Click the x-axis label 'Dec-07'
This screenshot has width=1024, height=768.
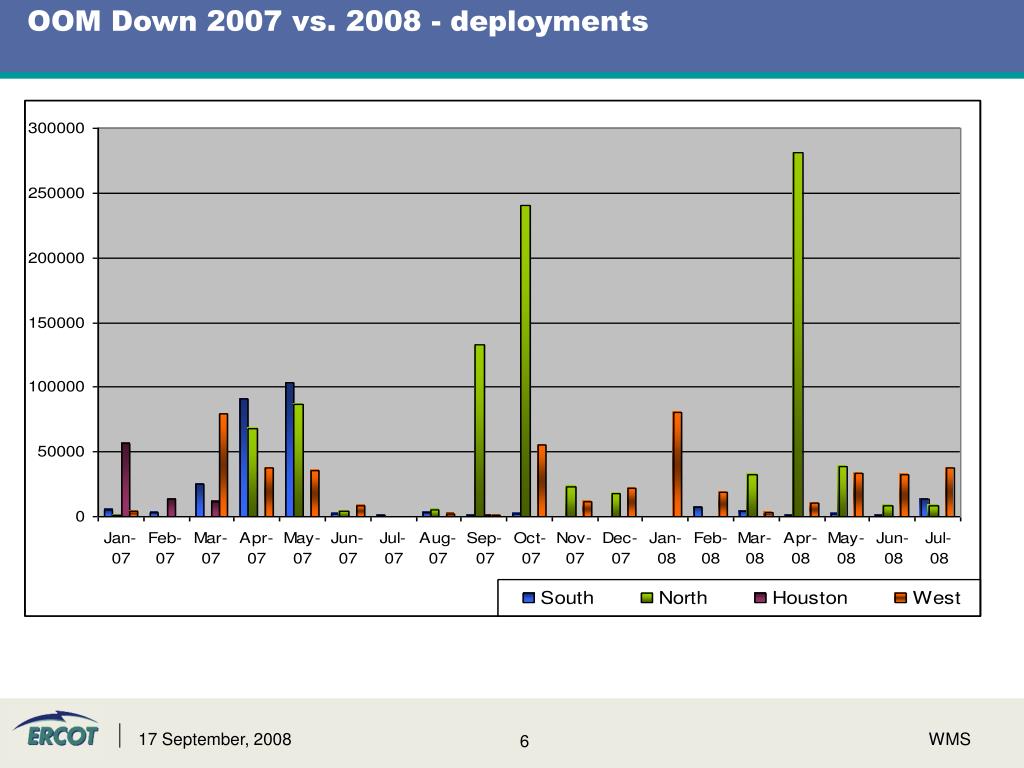pyautogui.click(x=620, y=548)
